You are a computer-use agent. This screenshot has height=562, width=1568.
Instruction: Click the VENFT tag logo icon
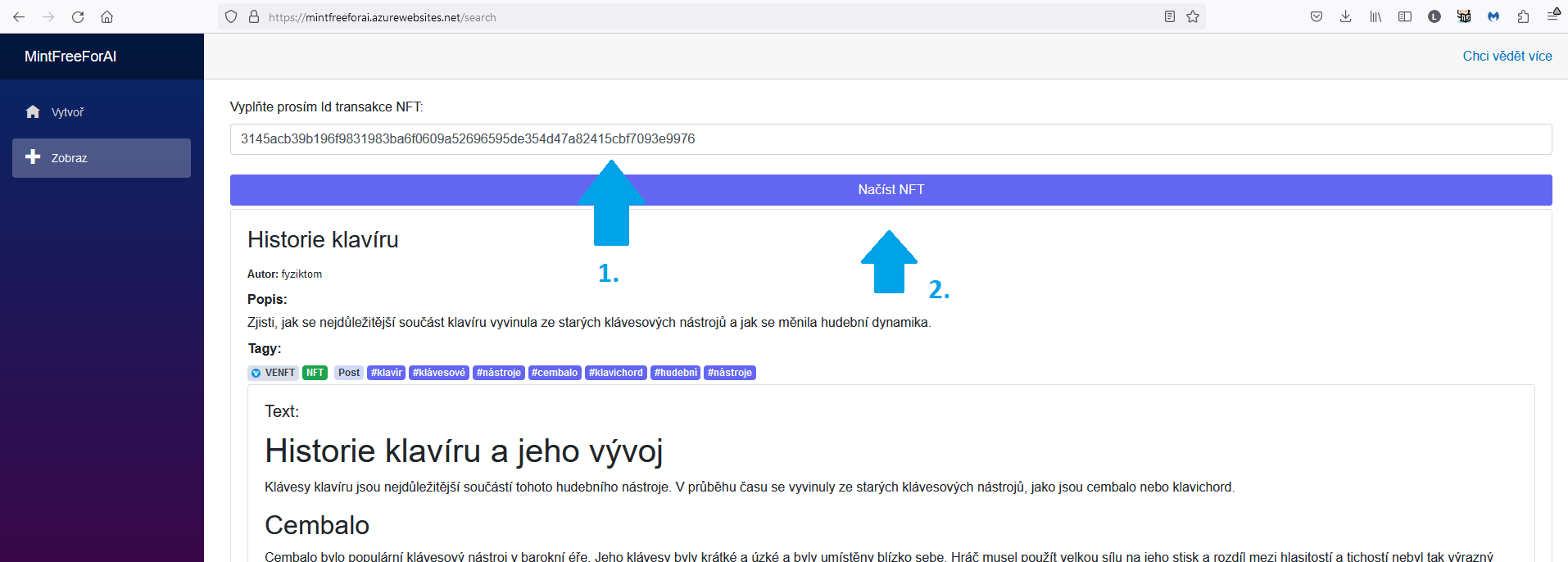[256, 373]
